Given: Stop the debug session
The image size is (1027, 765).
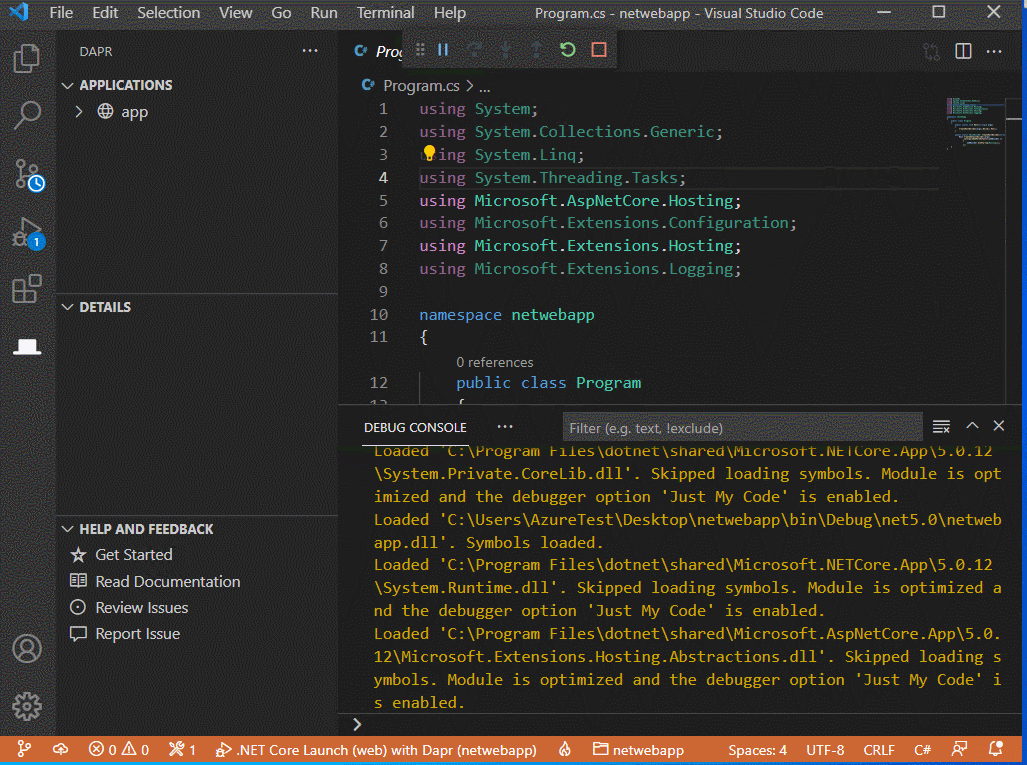Looking at the screenshot, I should 599,50.
